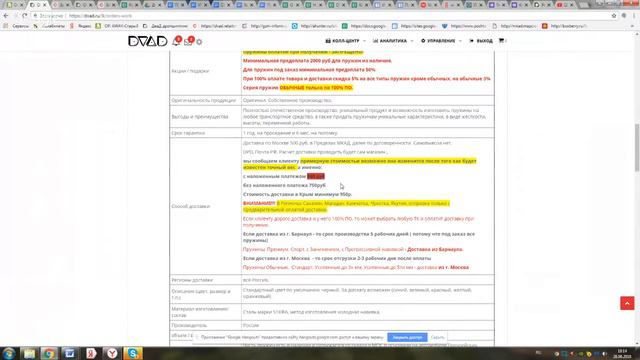This screenshot has width=640, height=360.
Task: Click the 'Способ доставки' row label
Action: coord(191,207)
